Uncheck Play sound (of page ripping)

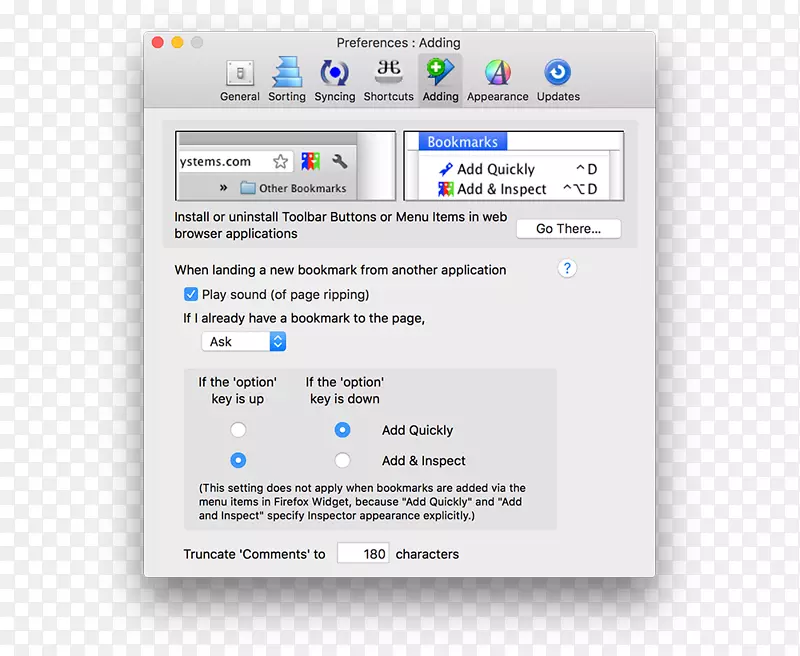click(191, 294)
